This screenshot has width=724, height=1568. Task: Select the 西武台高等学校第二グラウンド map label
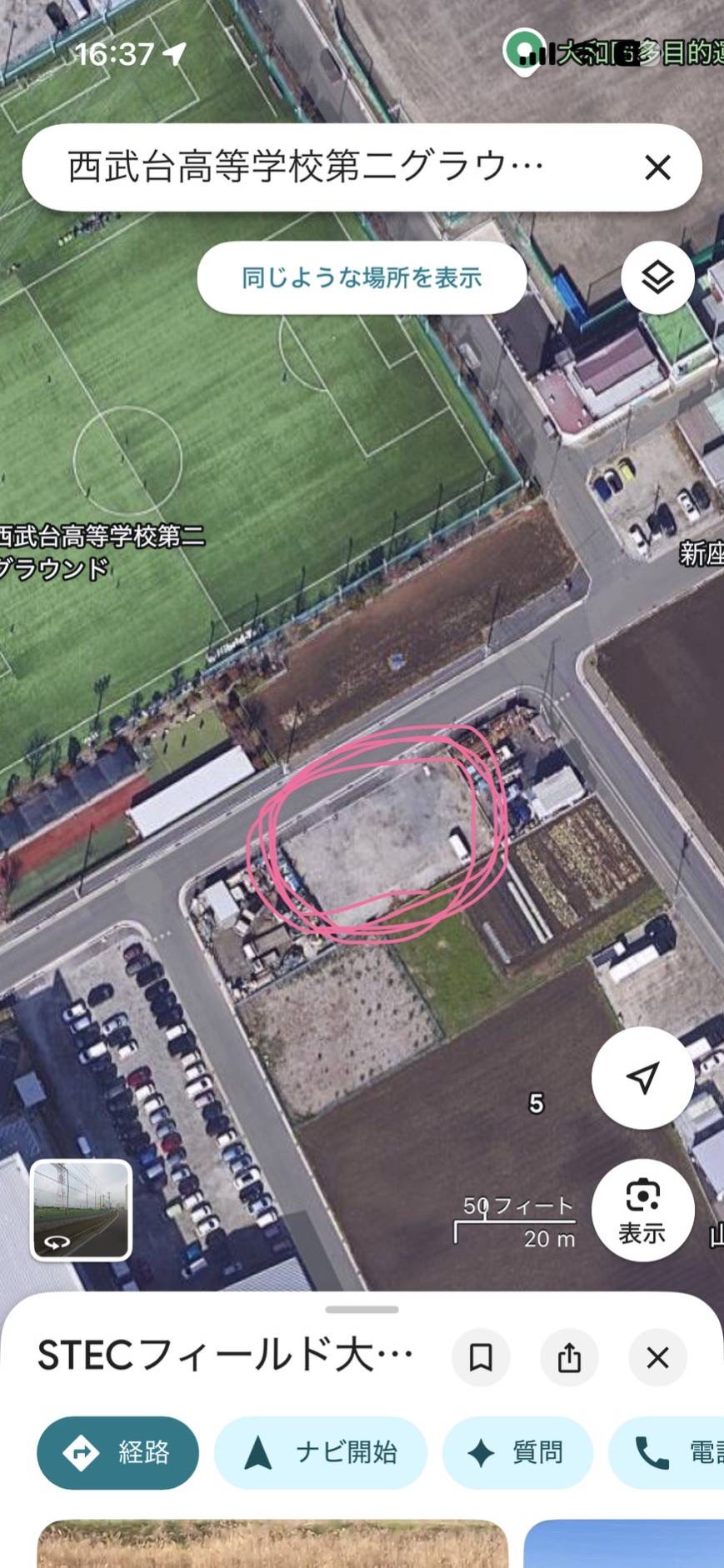coord(100,552)
